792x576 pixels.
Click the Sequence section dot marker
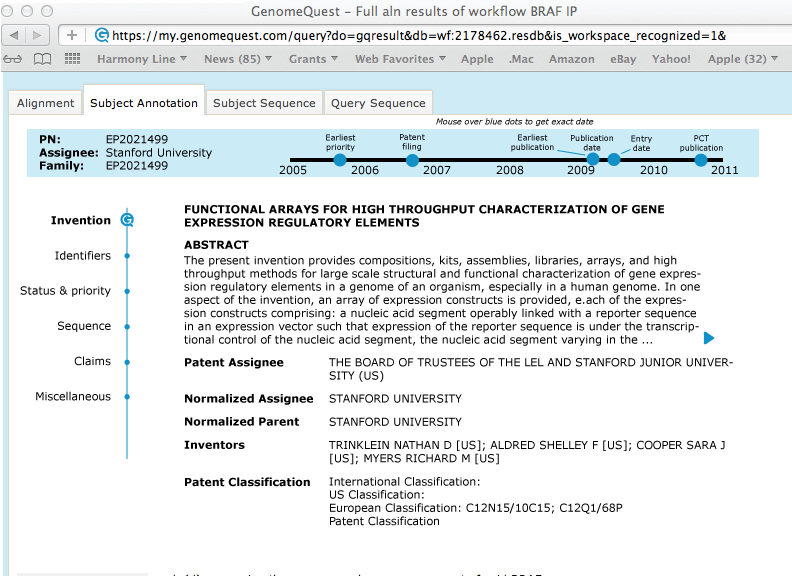pos(127,326)
